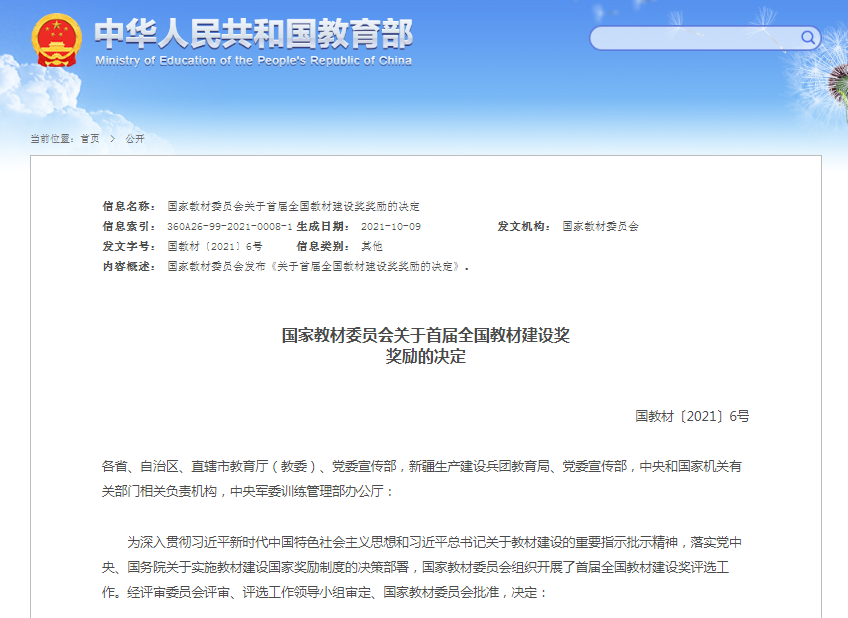Screen dimensions: 848x618
Task: Click the 发文机构 value 国家教材委员会
Action: coord(600,226)
